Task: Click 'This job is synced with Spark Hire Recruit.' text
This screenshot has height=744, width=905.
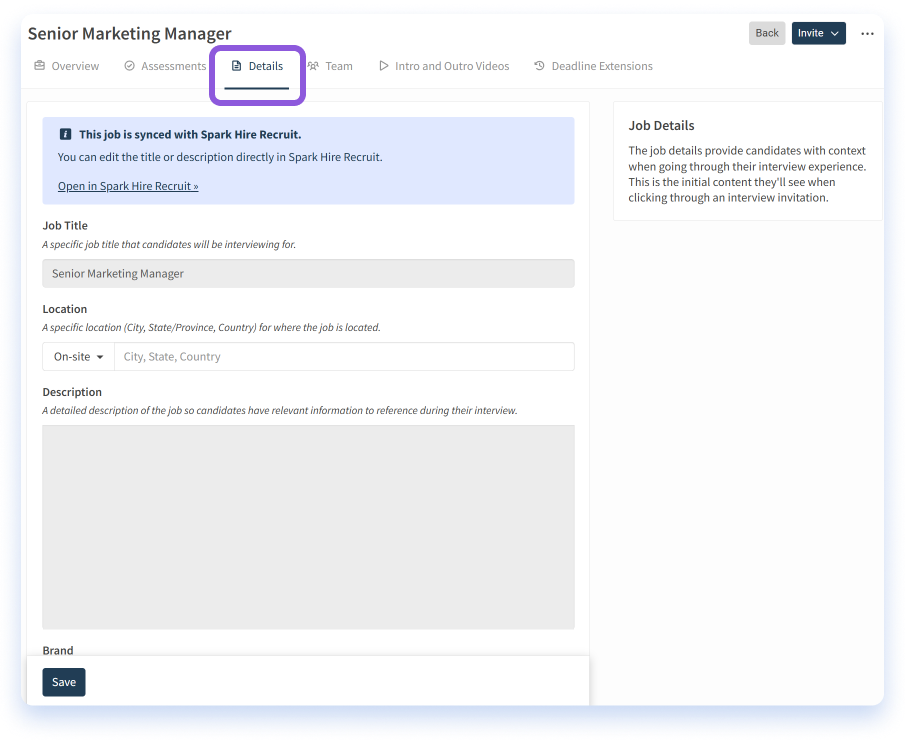Action: (x=190, y=134)
